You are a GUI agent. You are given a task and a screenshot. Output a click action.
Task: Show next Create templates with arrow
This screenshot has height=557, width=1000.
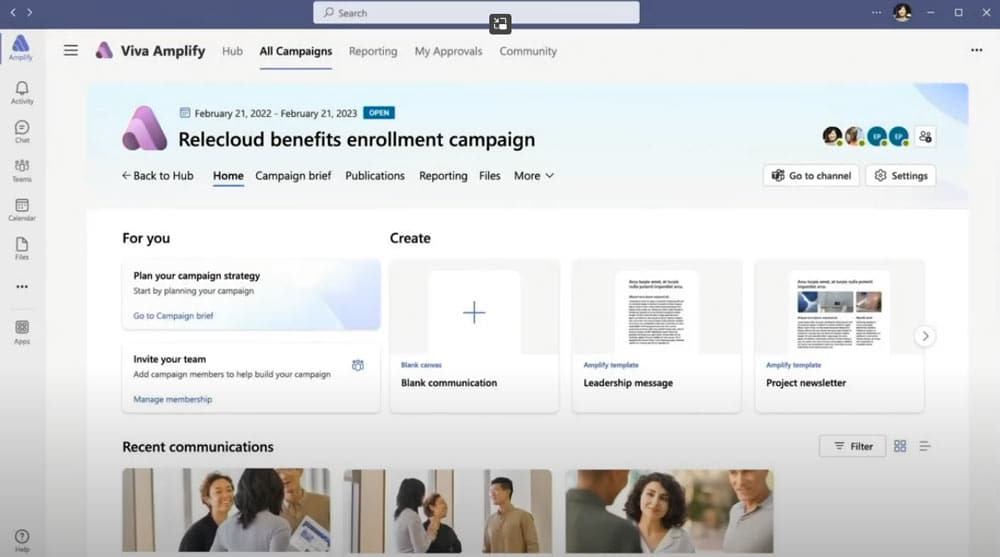925,336
